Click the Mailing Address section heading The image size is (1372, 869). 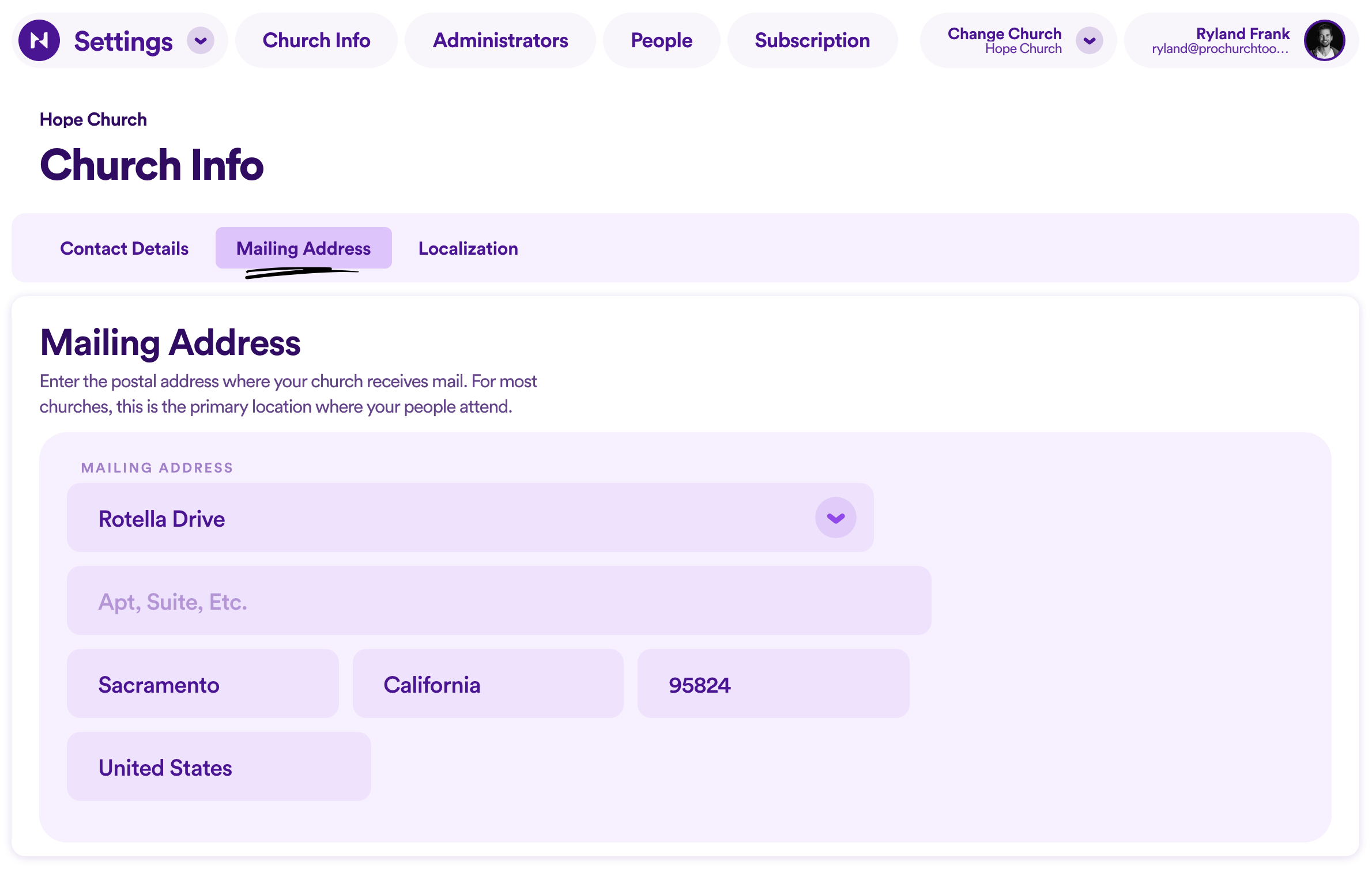(x=170, y=342)
